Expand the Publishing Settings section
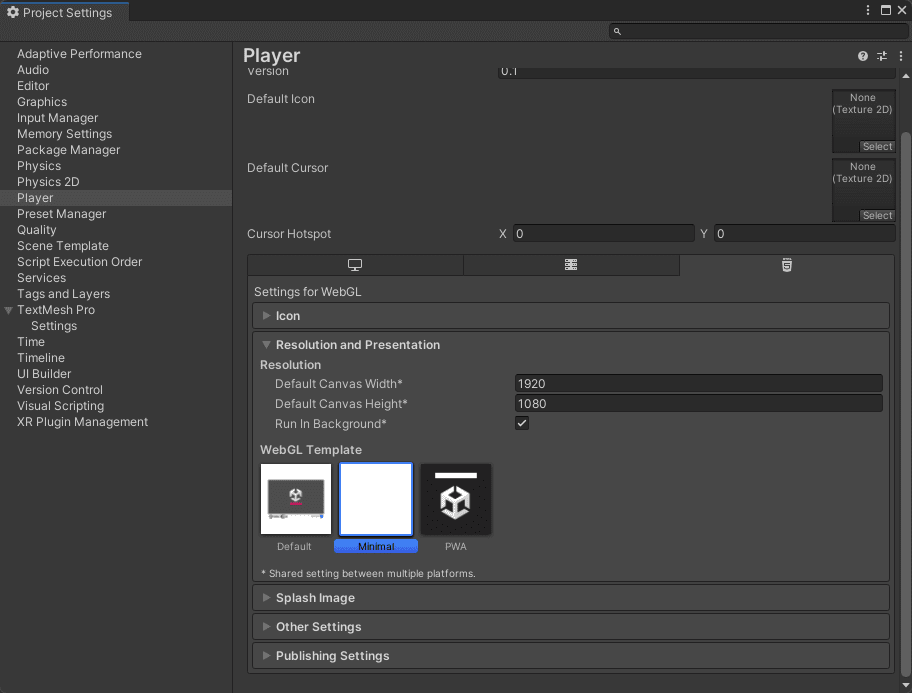The height and width of the screenshot is (693, 912). point(571,656)
